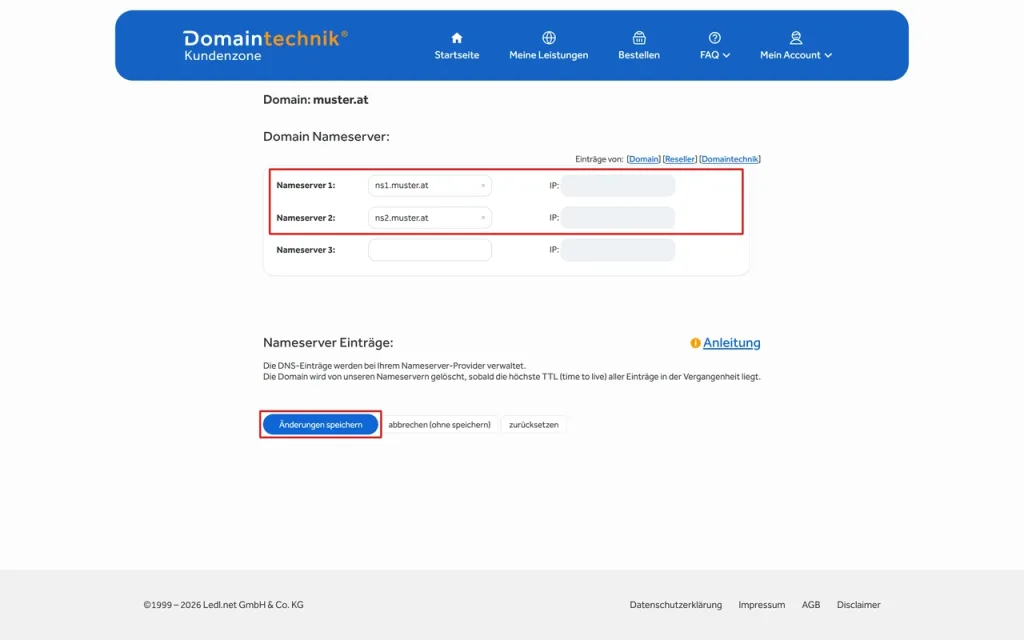
Task: Click the Mein Account user icon
Action: (795, 38)
